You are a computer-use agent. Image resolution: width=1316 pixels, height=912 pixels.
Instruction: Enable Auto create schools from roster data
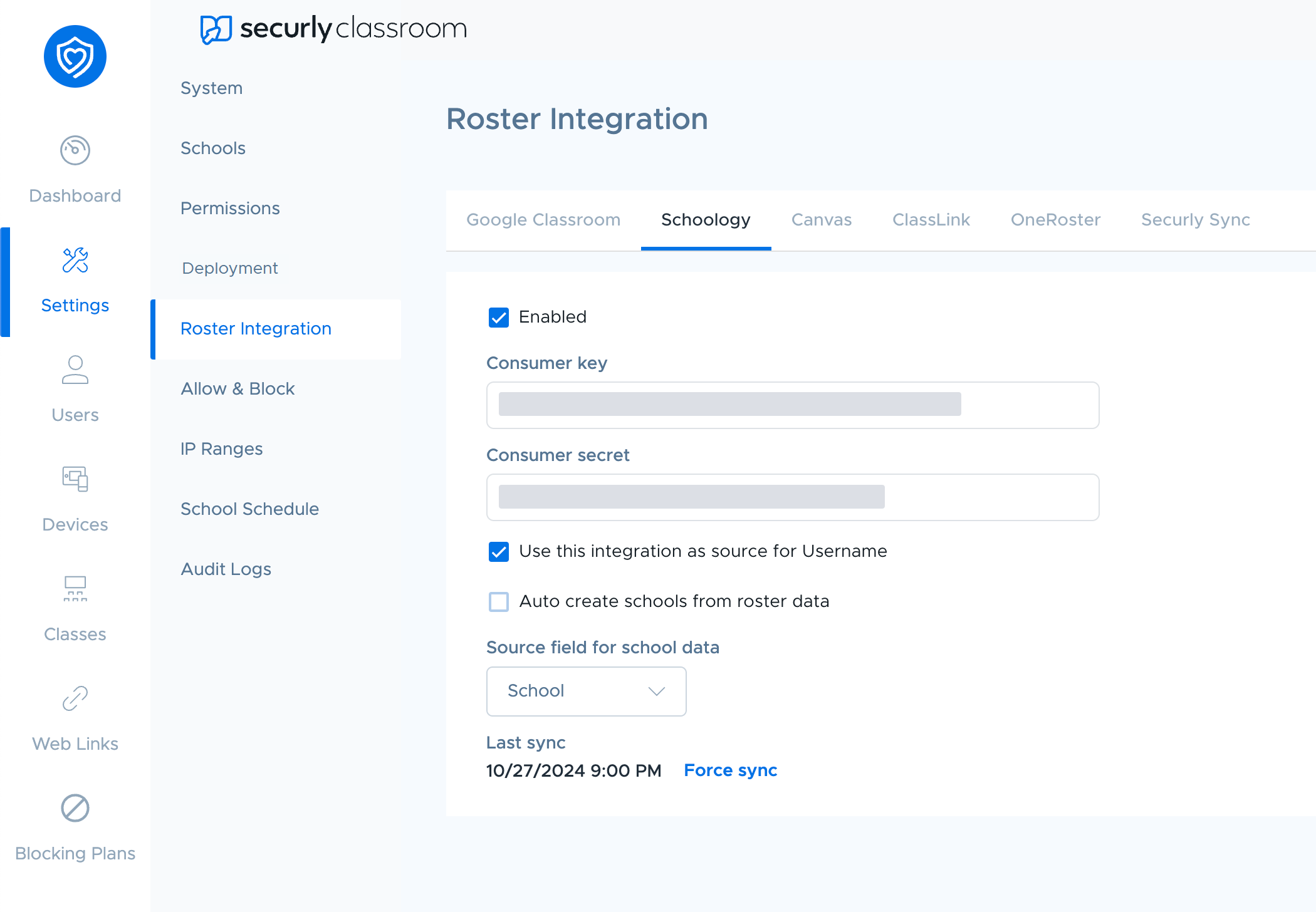point(499,601)
